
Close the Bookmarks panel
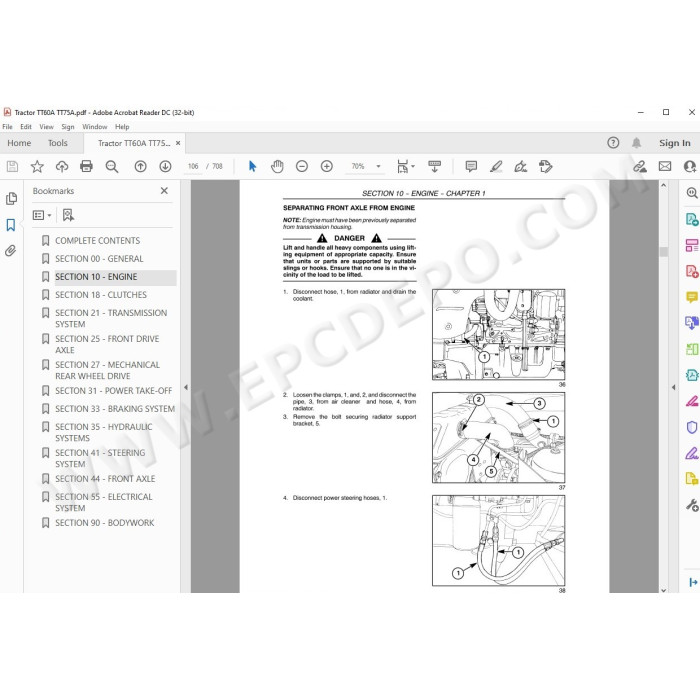pos(164,191)
